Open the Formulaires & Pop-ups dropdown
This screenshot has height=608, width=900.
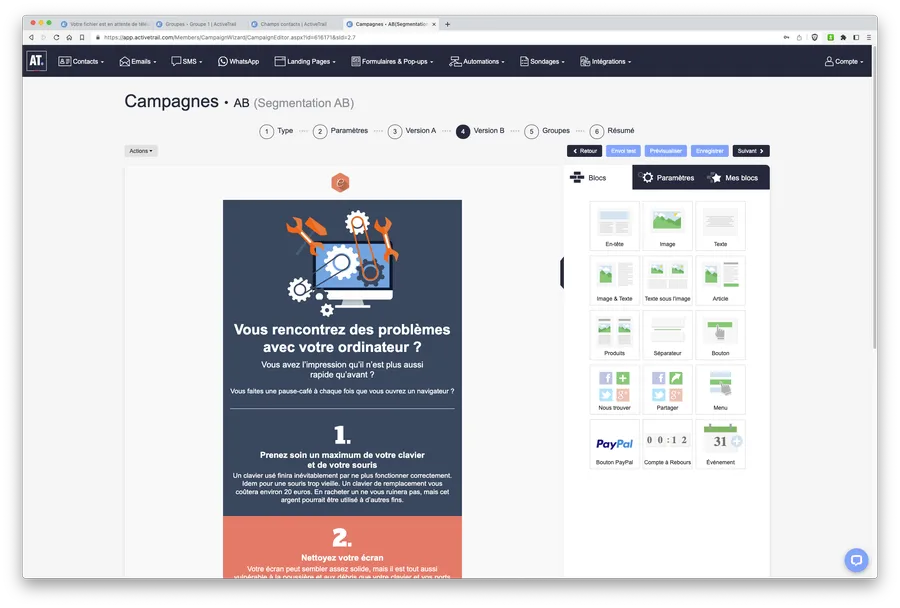click(392, 61)
